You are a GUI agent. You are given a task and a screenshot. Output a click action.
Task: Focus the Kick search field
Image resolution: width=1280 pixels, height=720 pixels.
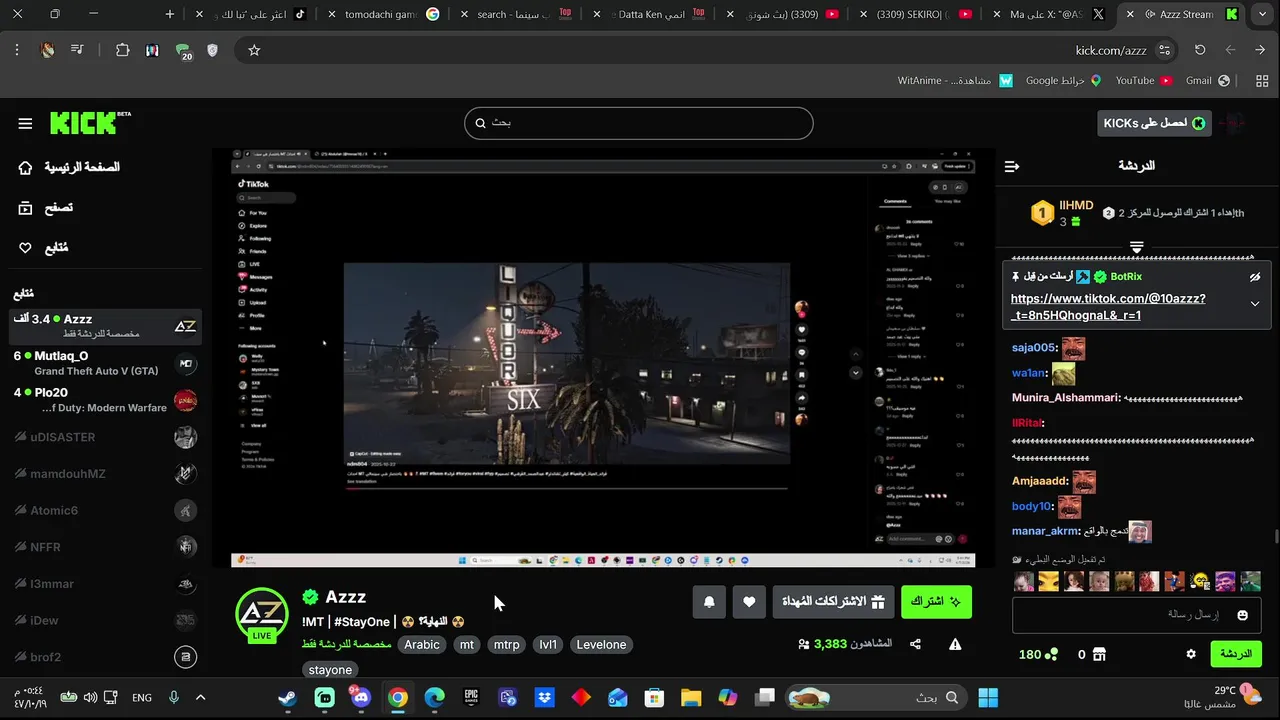pos(639,123)
